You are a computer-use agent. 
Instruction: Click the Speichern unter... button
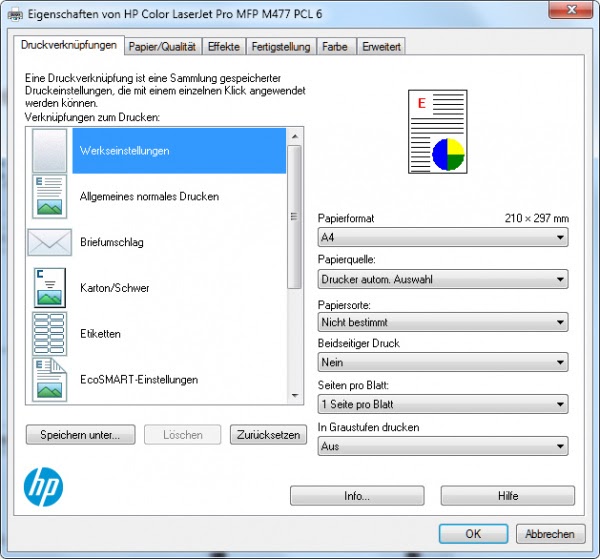[x=80, y=435]
